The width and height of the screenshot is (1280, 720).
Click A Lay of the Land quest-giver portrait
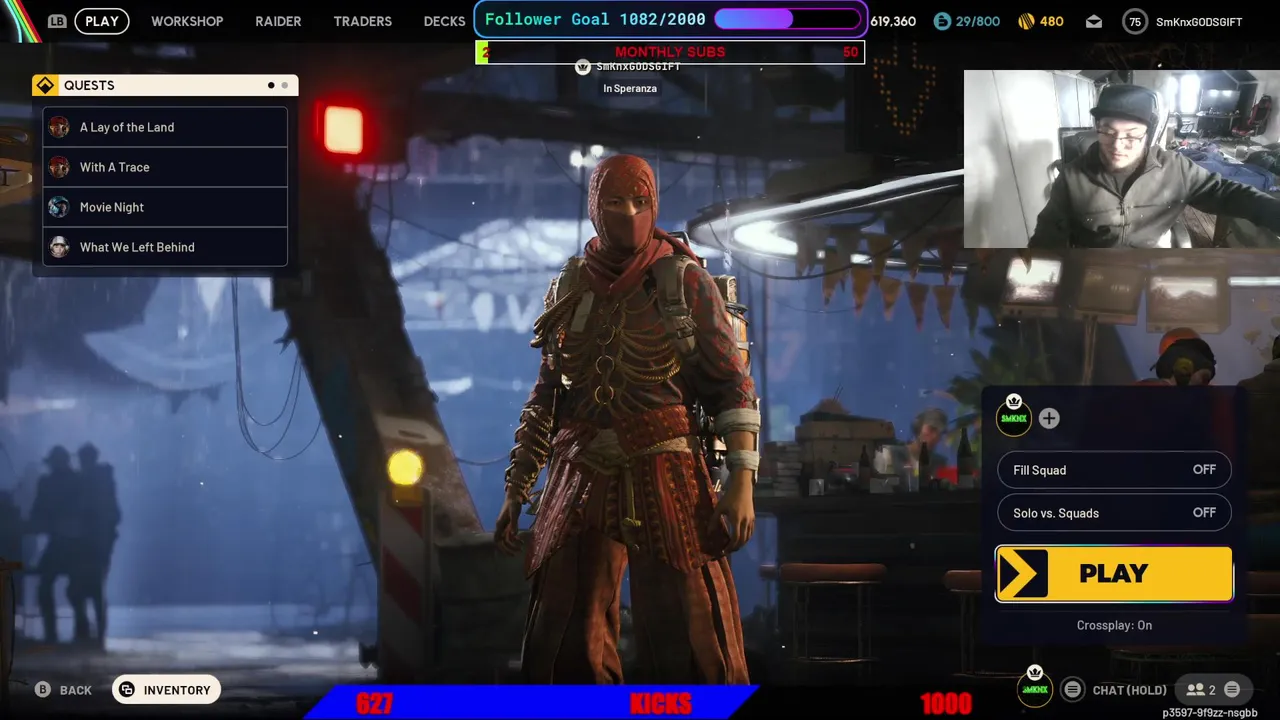point(59,127)
